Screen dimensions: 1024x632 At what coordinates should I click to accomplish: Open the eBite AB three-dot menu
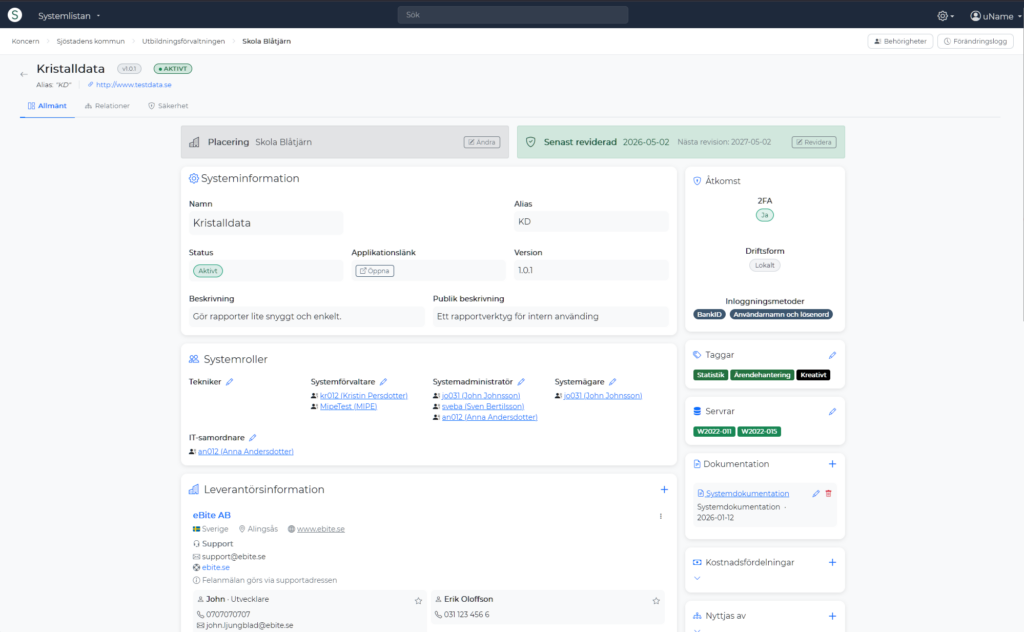661,516
